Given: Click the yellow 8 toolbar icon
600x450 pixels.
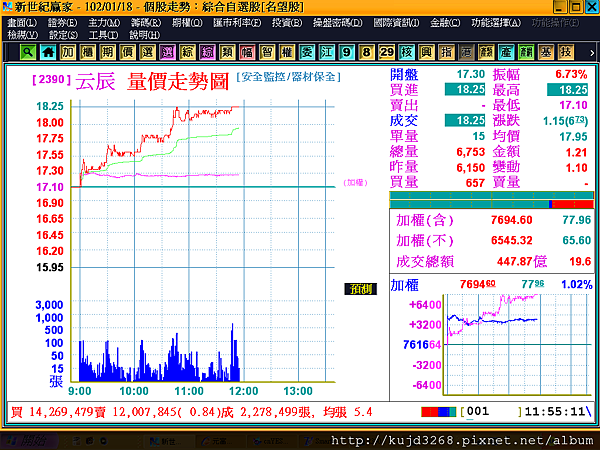Looking at the screenshot, I should pos(366,52).
